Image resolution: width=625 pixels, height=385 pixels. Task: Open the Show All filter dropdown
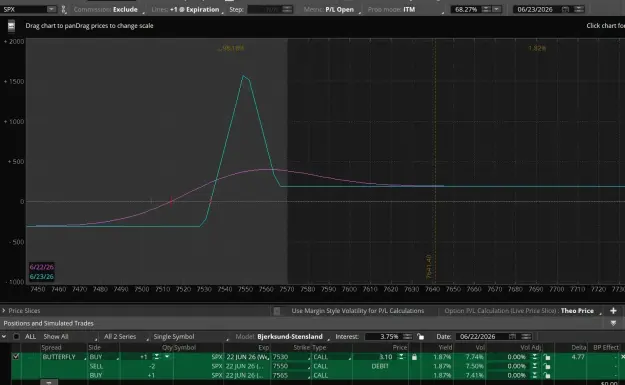pyautogui.click(x=70, y=337)
